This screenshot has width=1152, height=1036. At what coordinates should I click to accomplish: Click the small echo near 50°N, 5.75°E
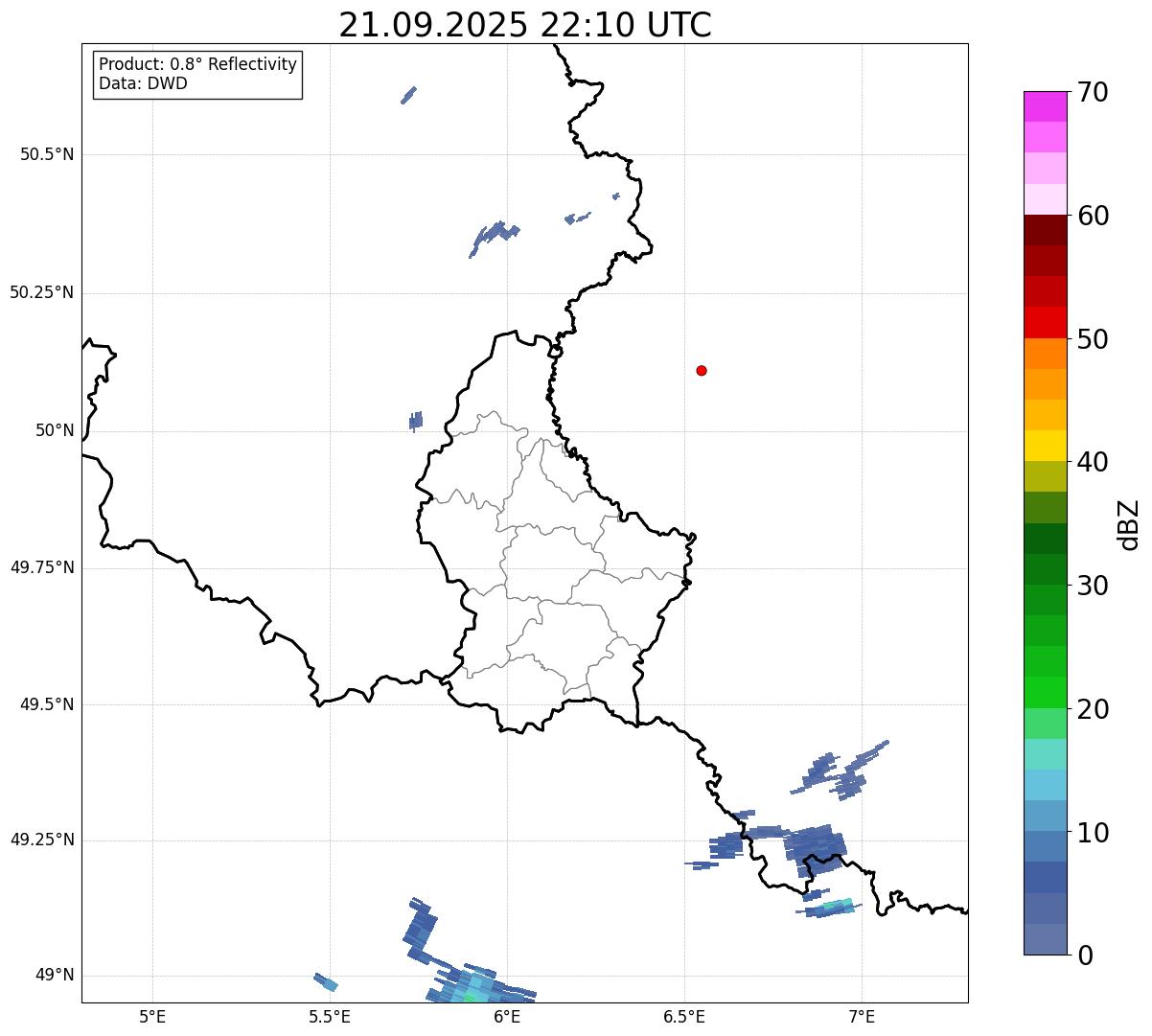[415, 421]
